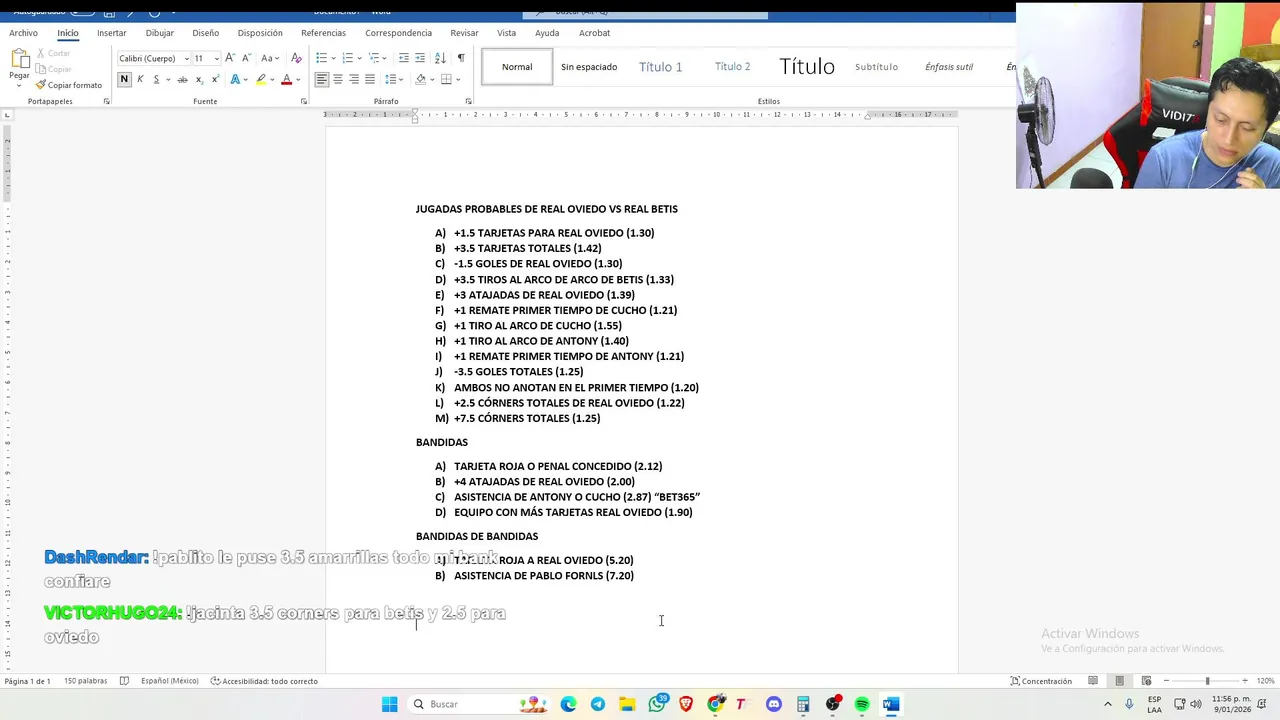Apply superscript formatting
This screenshot has height=720, width=1280.
[215, 79]
